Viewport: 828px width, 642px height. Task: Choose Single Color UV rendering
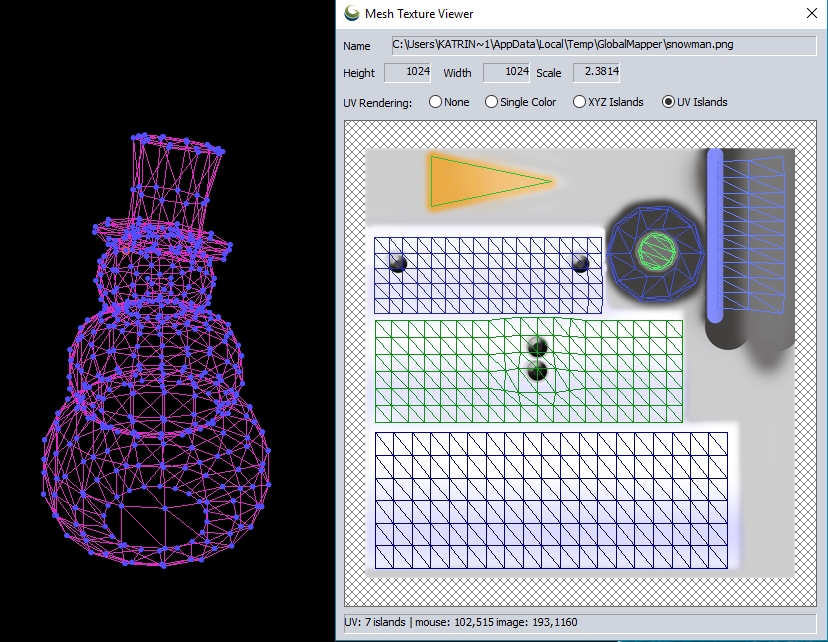tap(491, 102)
